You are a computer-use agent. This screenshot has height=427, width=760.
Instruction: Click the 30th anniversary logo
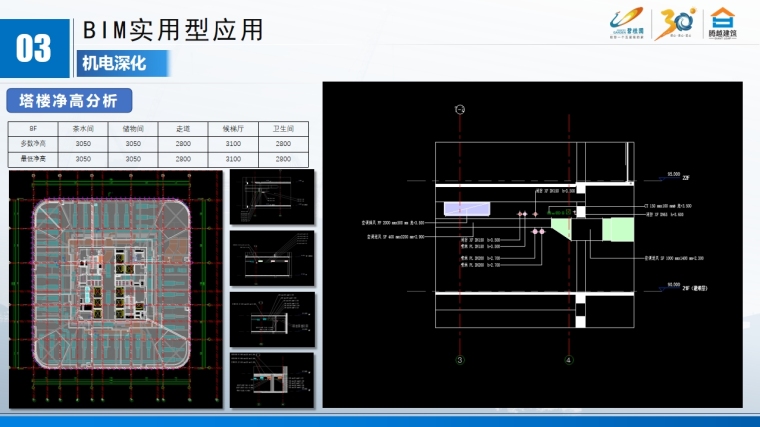(x=671, y=25)
